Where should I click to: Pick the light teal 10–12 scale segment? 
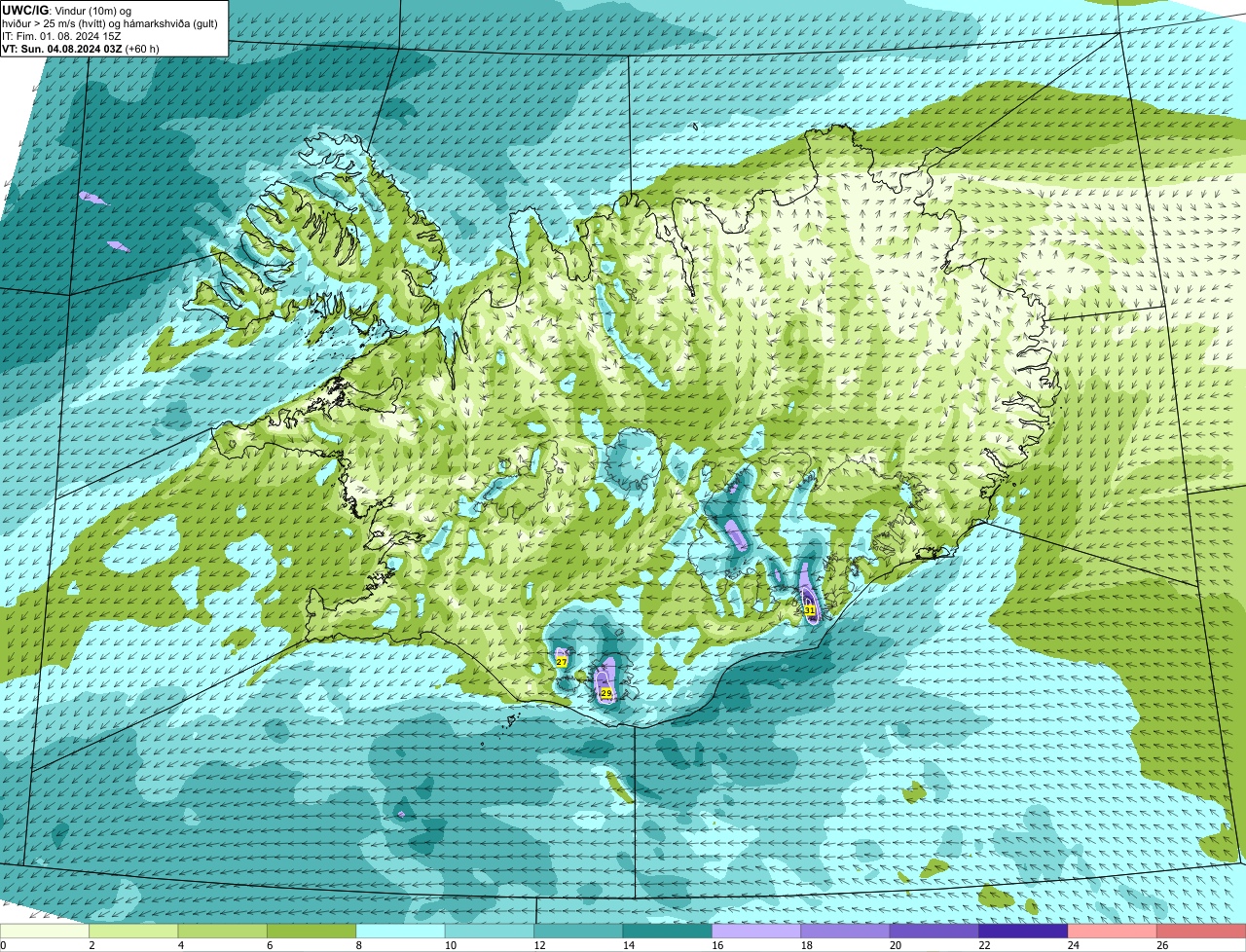click(490, 931)
